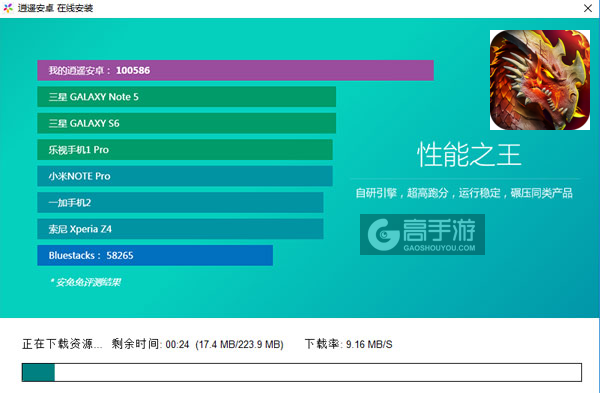The height and width of the screenshot is (393, 600).
Task: Close the installer window
Action: pyautogui.click(x=588, y=8)
